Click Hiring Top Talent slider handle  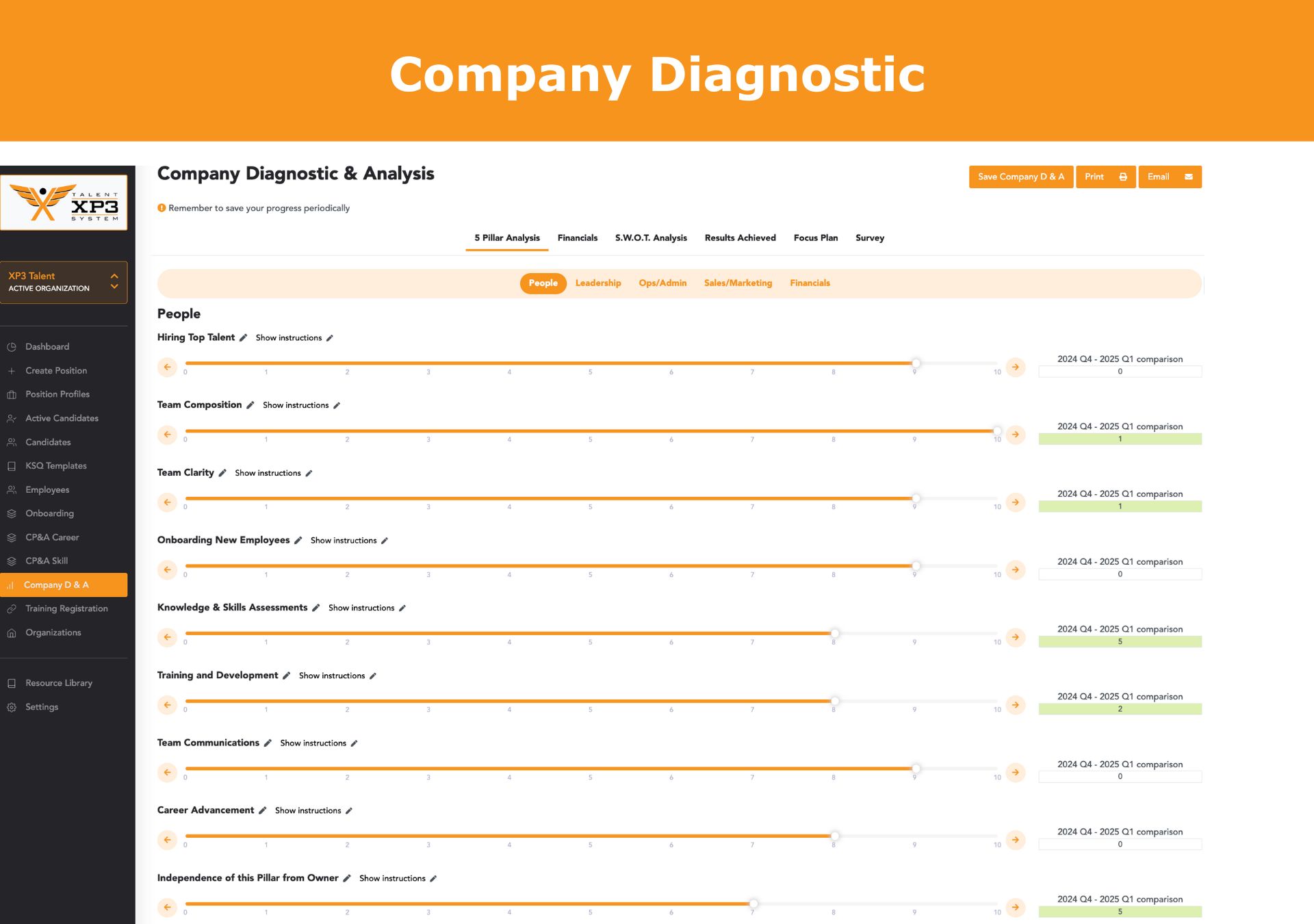[x=916, y=363]
